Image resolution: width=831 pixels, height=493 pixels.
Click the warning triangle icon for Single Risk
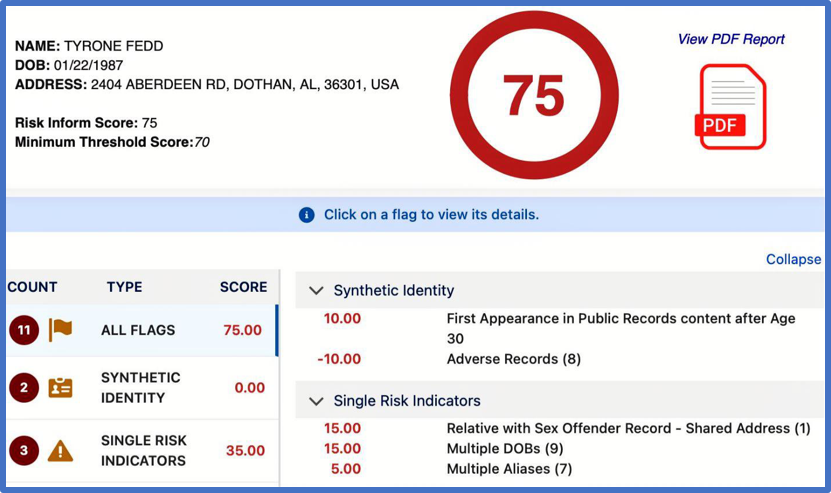[x=60, y=451]
